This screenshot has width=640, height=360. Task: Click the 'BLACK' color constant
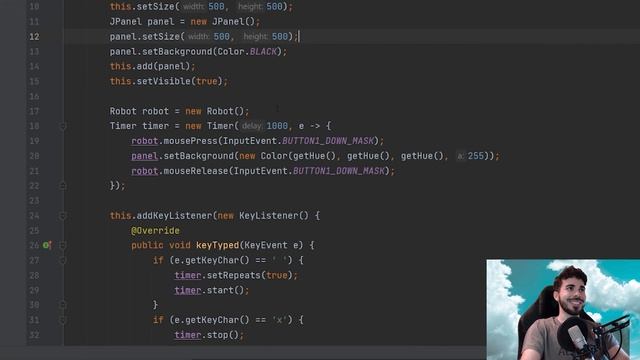click(263, 51)
